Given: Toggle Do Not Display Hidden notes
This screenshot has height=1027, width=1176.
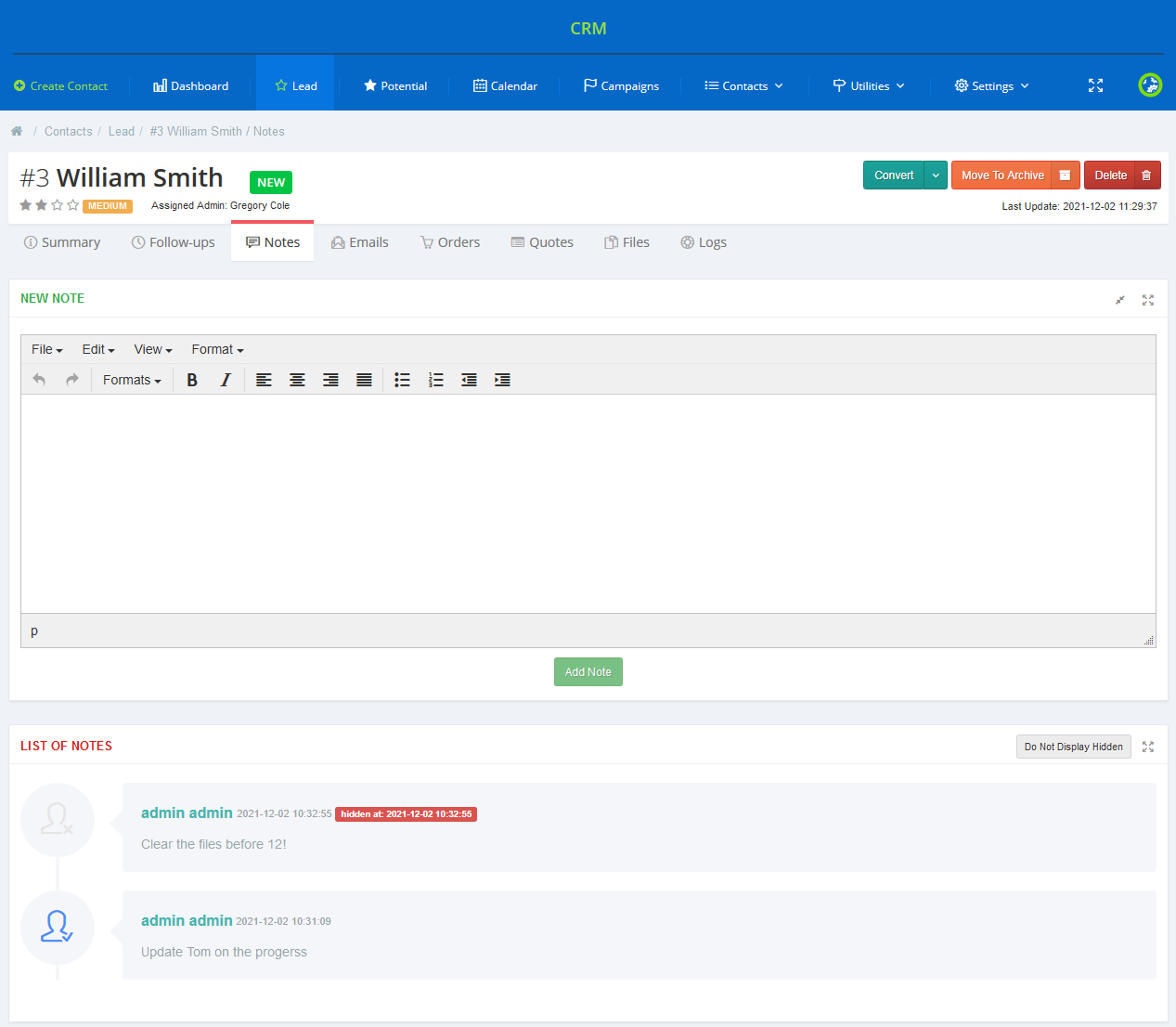Looking at the screenshot, I should click(1074, 747).
